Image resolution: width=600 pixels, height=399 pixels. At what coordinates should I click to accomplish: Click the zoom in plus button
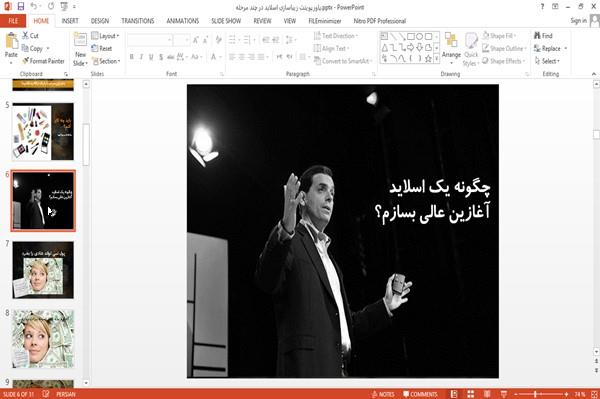click(x=566, y=394)
